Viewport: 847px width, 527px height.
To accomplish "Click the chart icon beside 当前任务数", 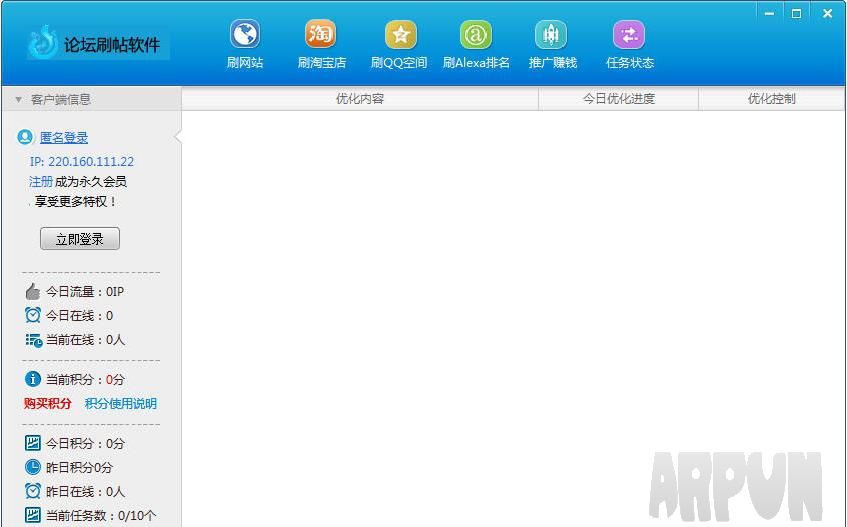I will pos(32,515).
